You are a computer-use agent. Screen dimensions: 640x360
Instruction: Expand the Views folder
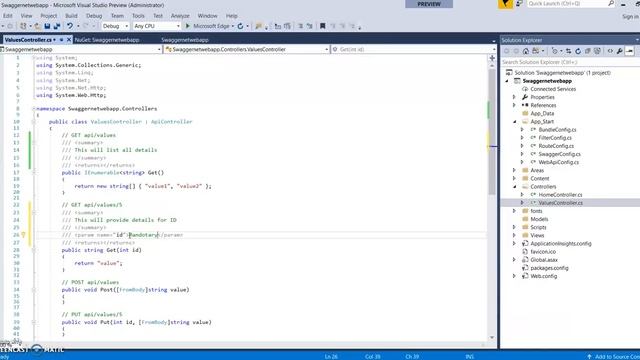pyautogui.click(x=514, y=236)
